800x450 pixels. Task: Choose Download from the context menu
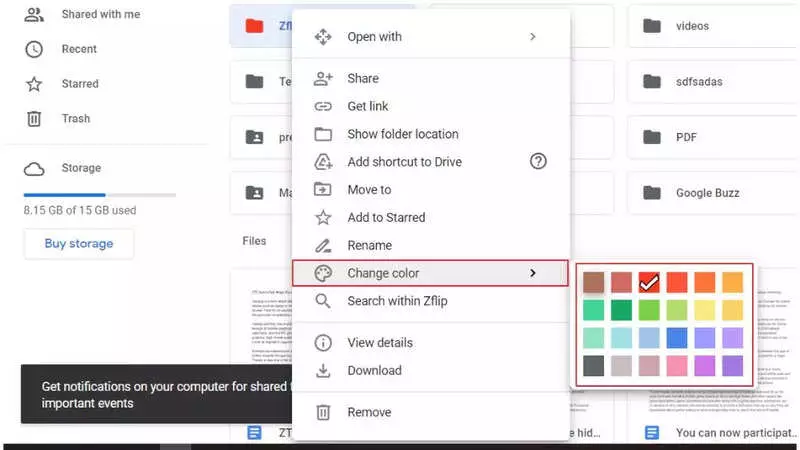click(x=431, y=370)
